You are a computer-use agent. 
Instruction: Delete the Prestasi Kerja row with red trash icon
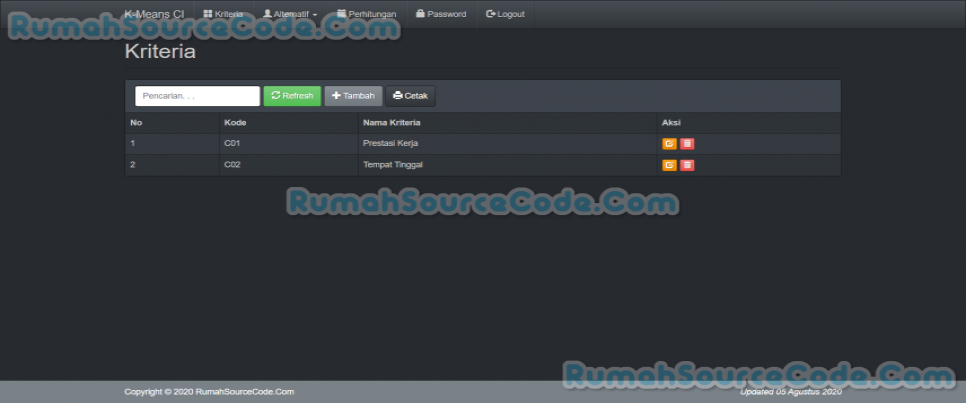click(687, 144)
